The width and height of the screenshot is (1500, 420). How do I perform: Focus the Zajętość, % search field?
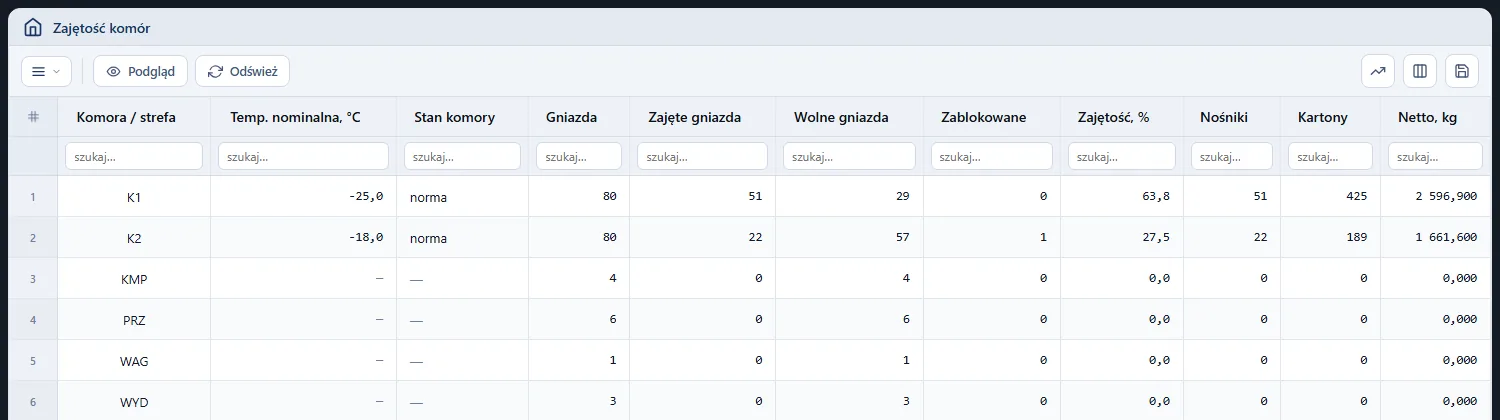1122,156
